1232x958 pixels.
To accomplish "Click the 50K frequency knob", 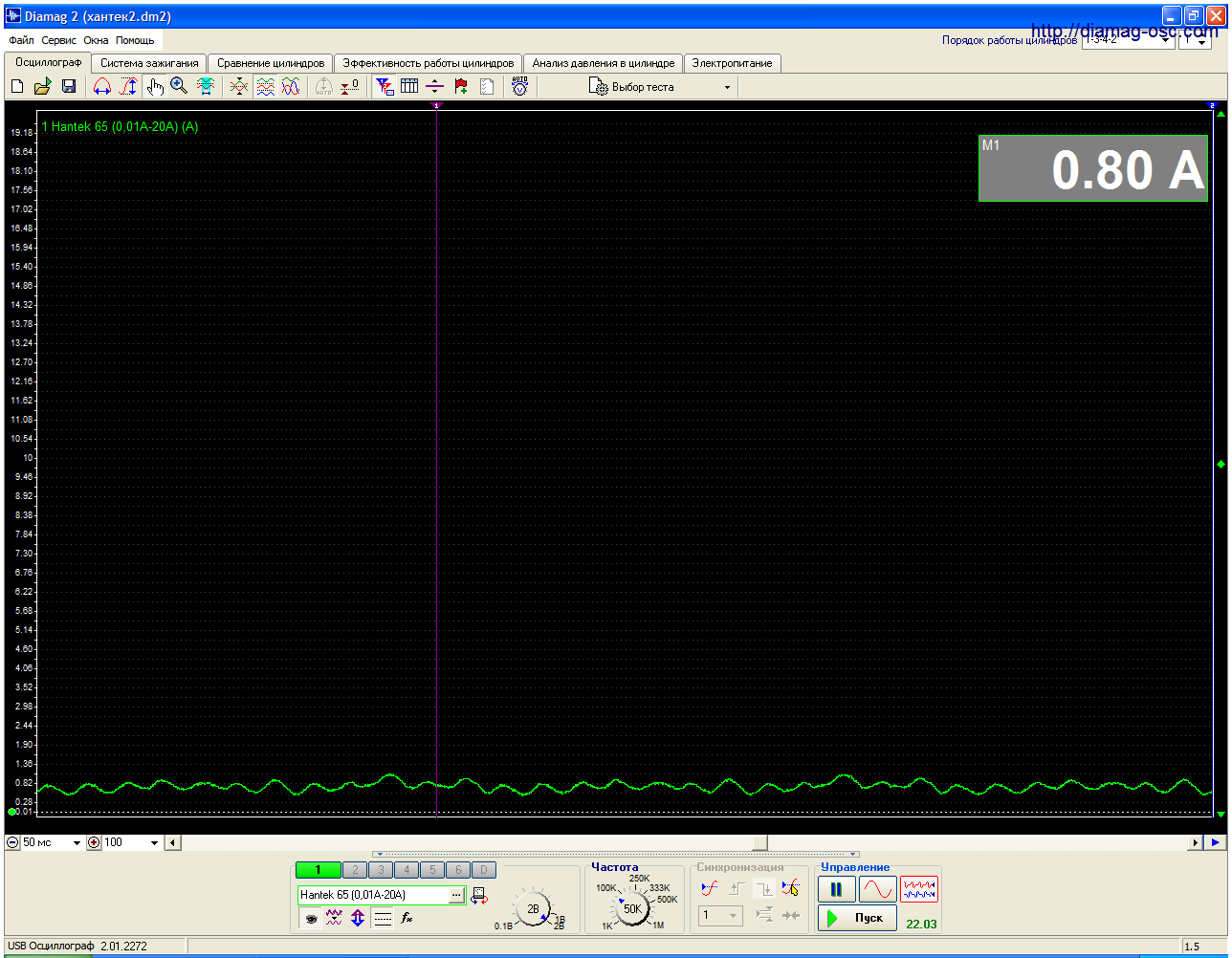I will (632, 908).
